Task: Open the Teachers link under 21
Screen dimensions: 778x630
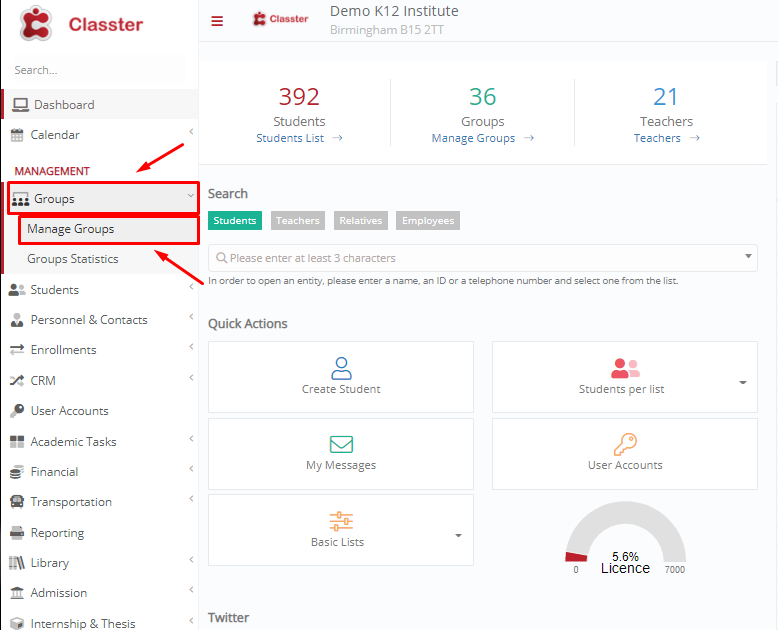Action: [657, 138]
